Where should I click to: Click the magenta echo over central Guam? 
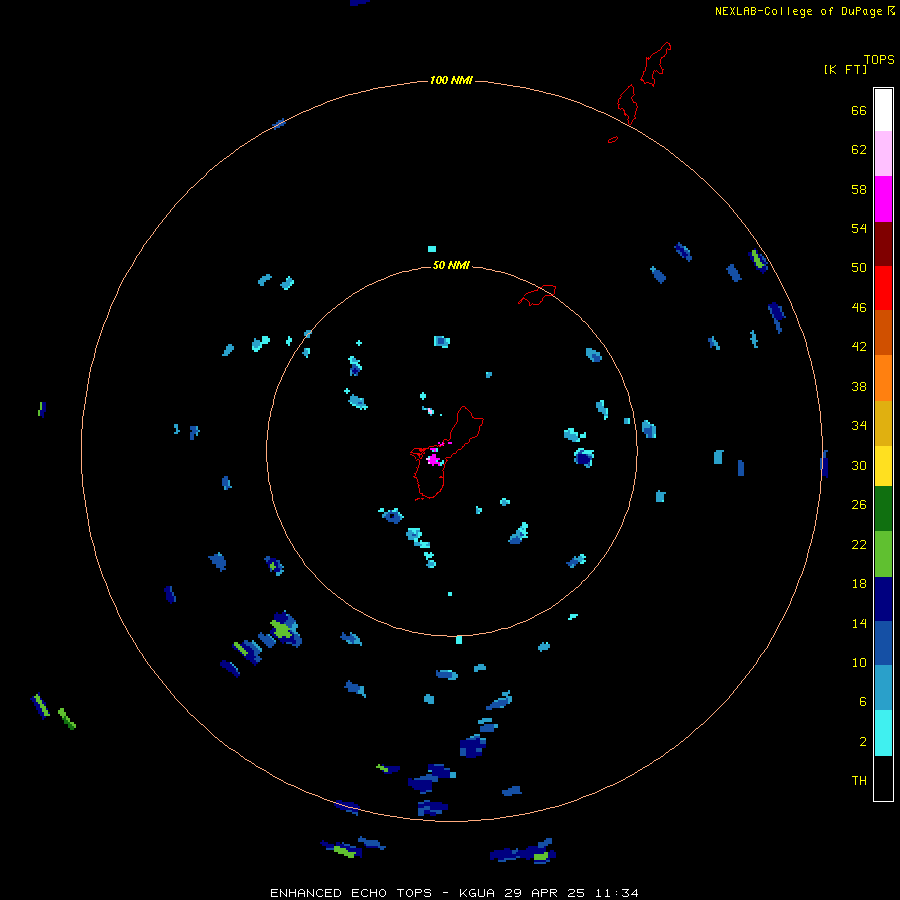tap(434, 460)
